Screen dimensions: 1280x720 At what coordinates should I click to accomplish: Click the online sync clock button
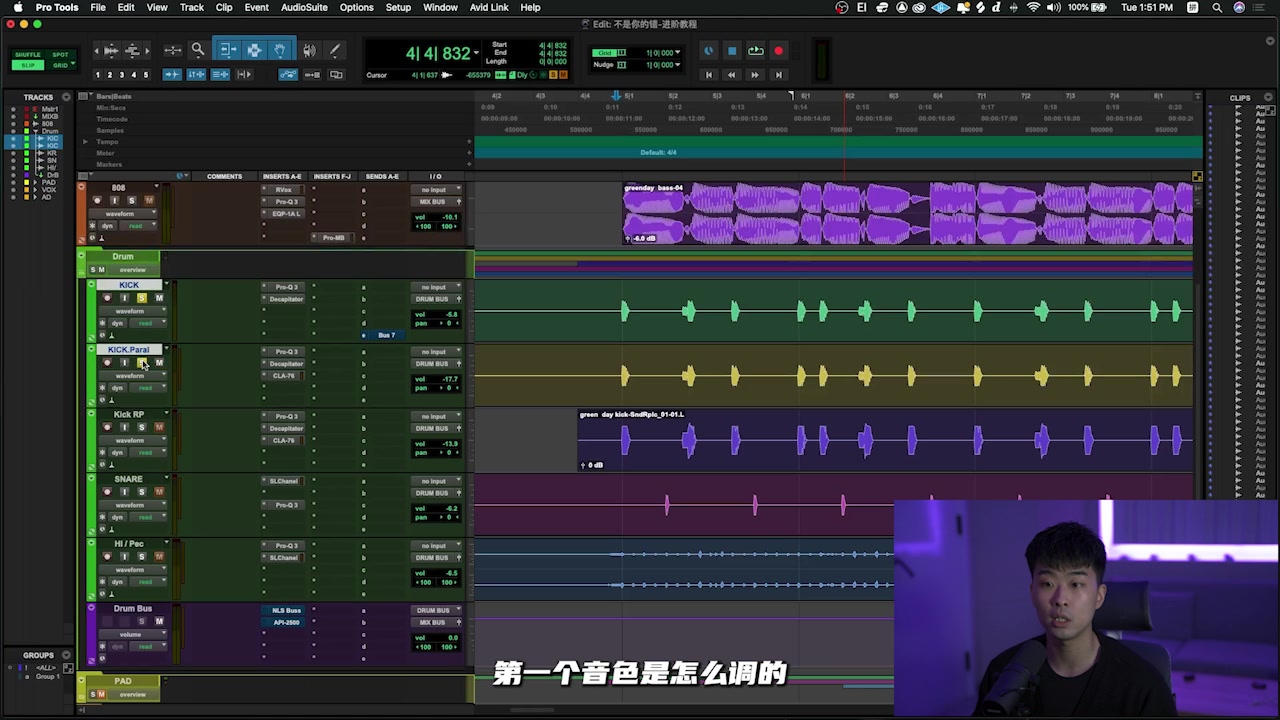pyautogui.click(x=709, y=51)
